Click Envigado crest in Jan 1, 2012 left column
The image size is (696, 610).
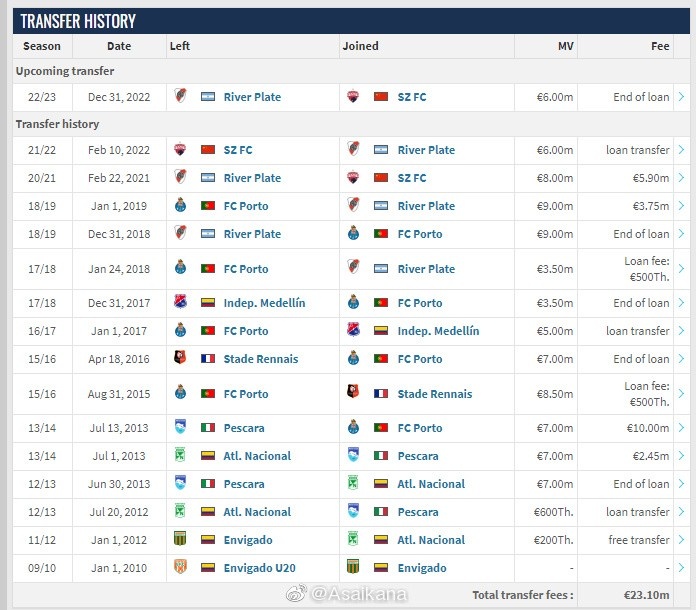point(180,539)
